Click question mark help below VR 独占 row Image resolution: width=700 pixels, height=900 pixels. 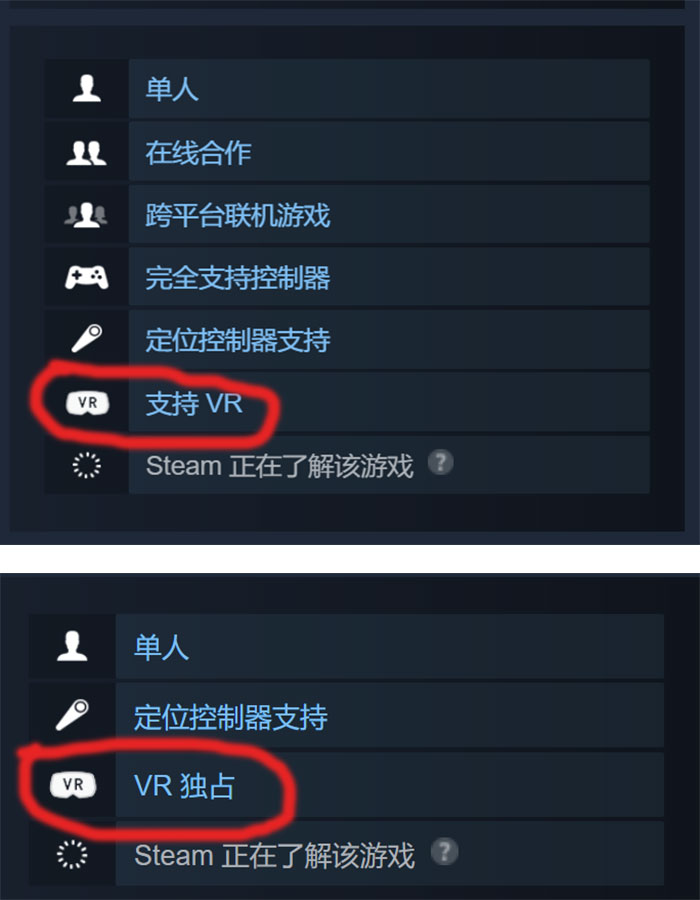click(445, 851)
